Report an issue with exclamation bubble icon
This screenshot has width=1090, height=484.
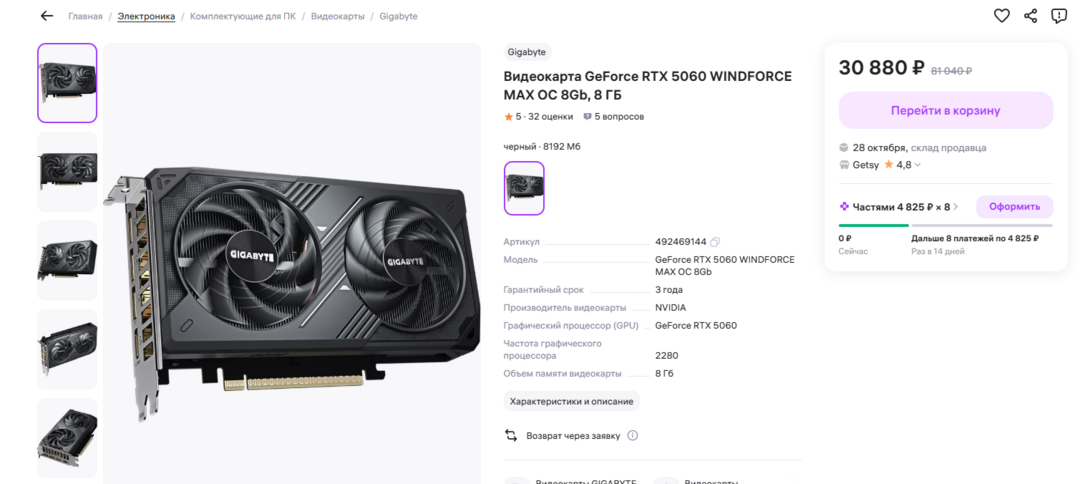pyautogui.click(x=1059, y=16)
